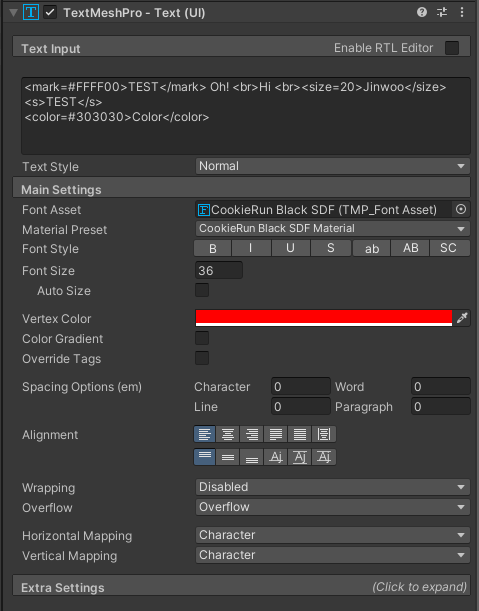Click inside the Text Input area
Viewport: 479px width, 611px height.
click(246, 116)
